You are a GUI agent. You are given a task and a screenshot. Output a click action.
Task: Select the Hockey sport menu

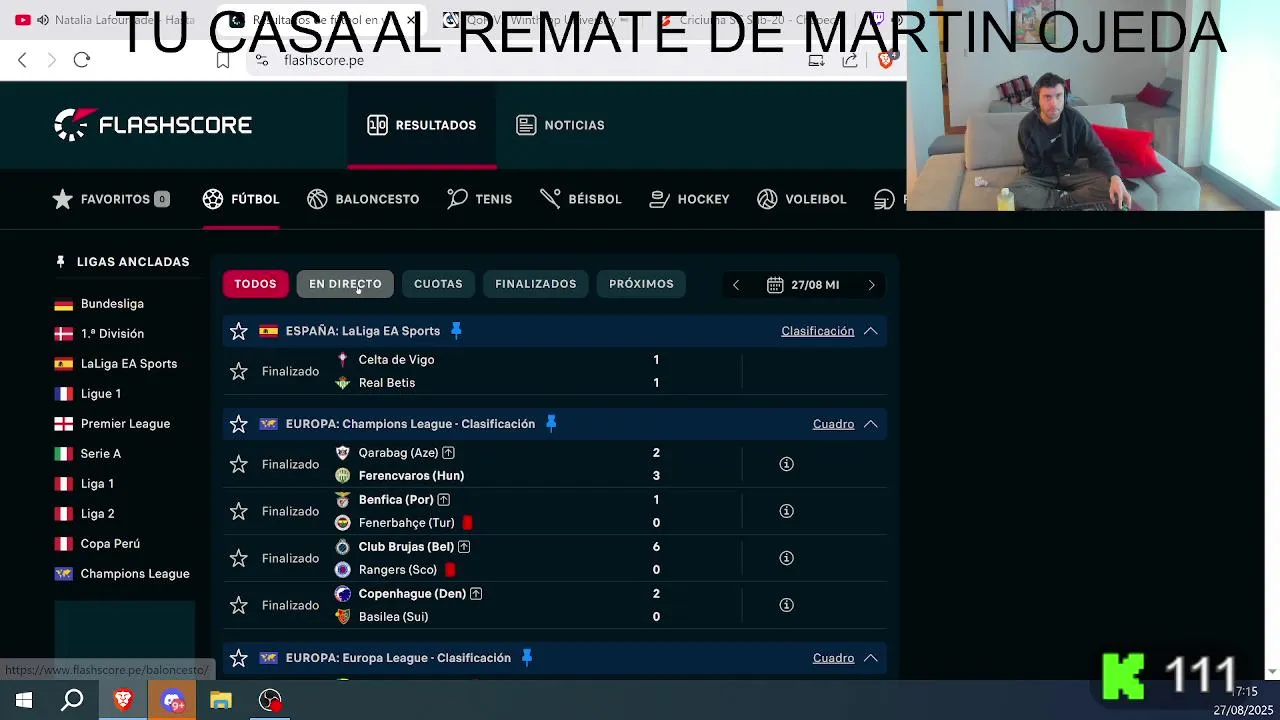[x=689, y=199]
